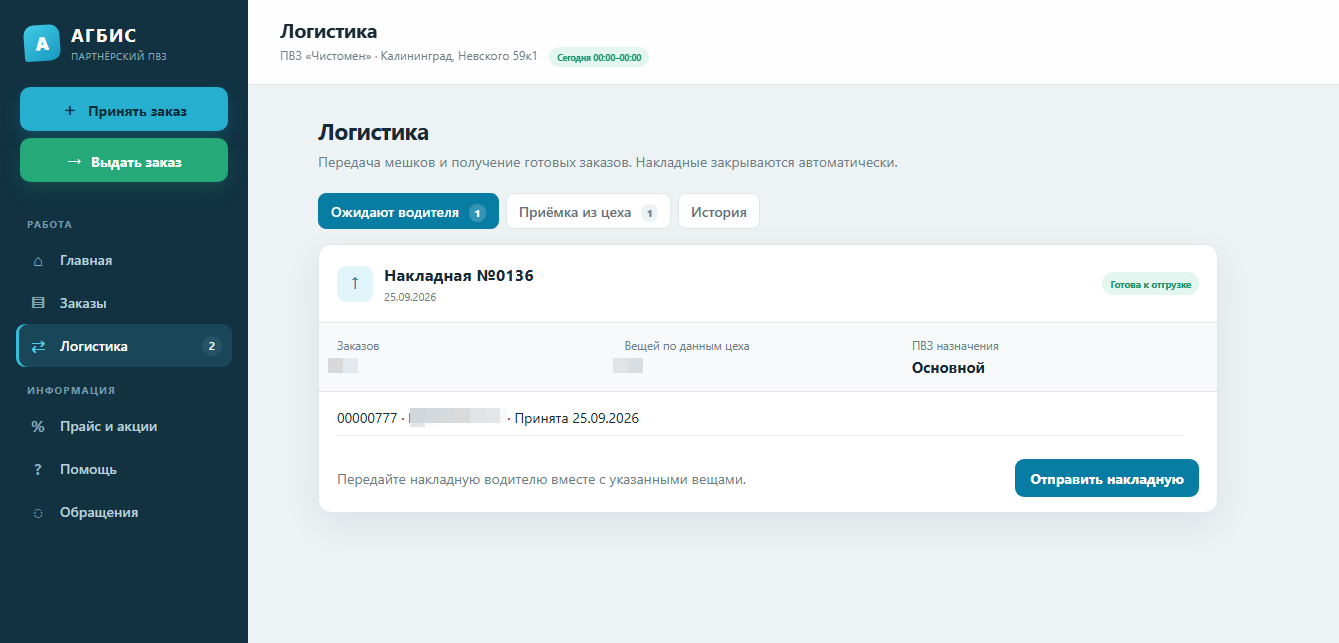Viewport: 1339px width, 643px height.
Task: Click the Сегодня 00:00–00:00 schedule badge
Action: pyautogui.click(x=599, y=57)
